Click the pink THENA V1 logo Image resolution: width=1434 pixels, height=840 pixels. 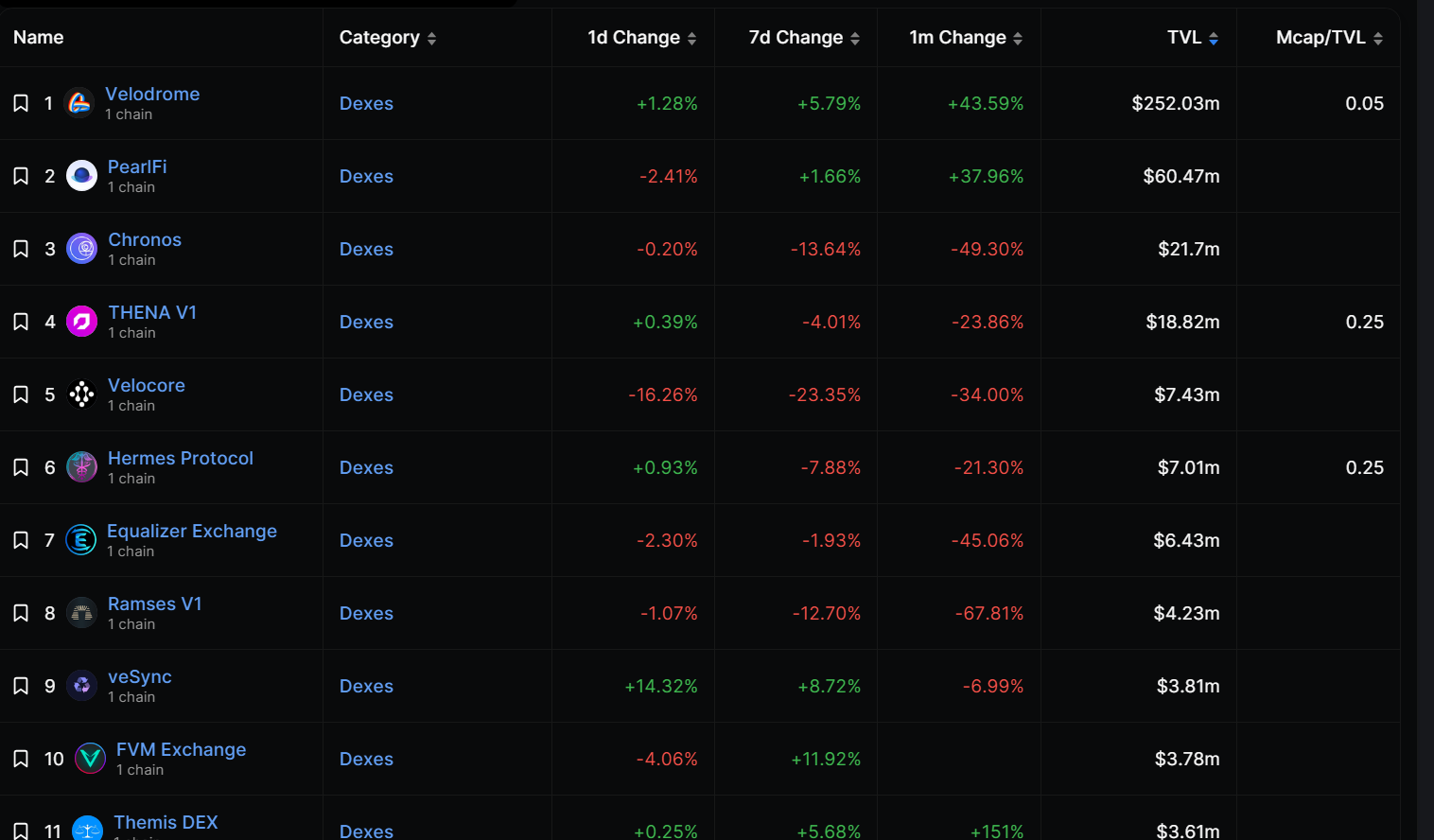tap(82, 322)
